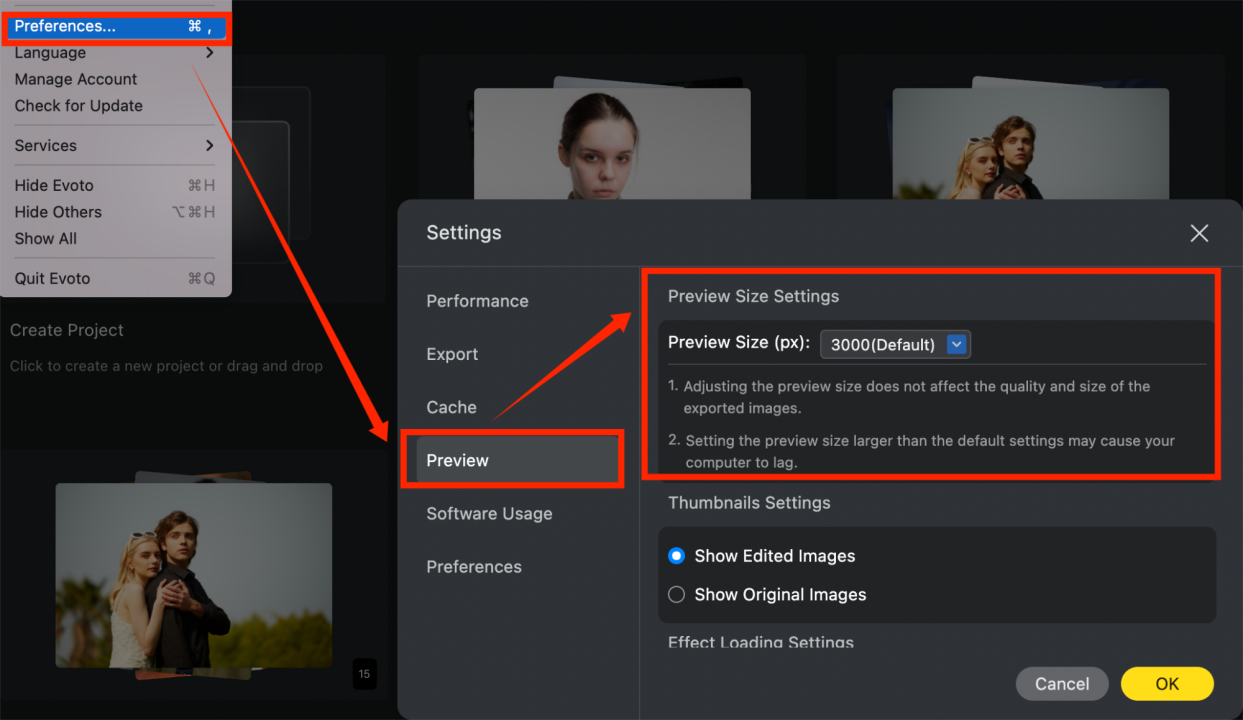Click the Cancel button
Image resolution: width=1243 pixels, height=720 pixels.
pos(1061,684)
